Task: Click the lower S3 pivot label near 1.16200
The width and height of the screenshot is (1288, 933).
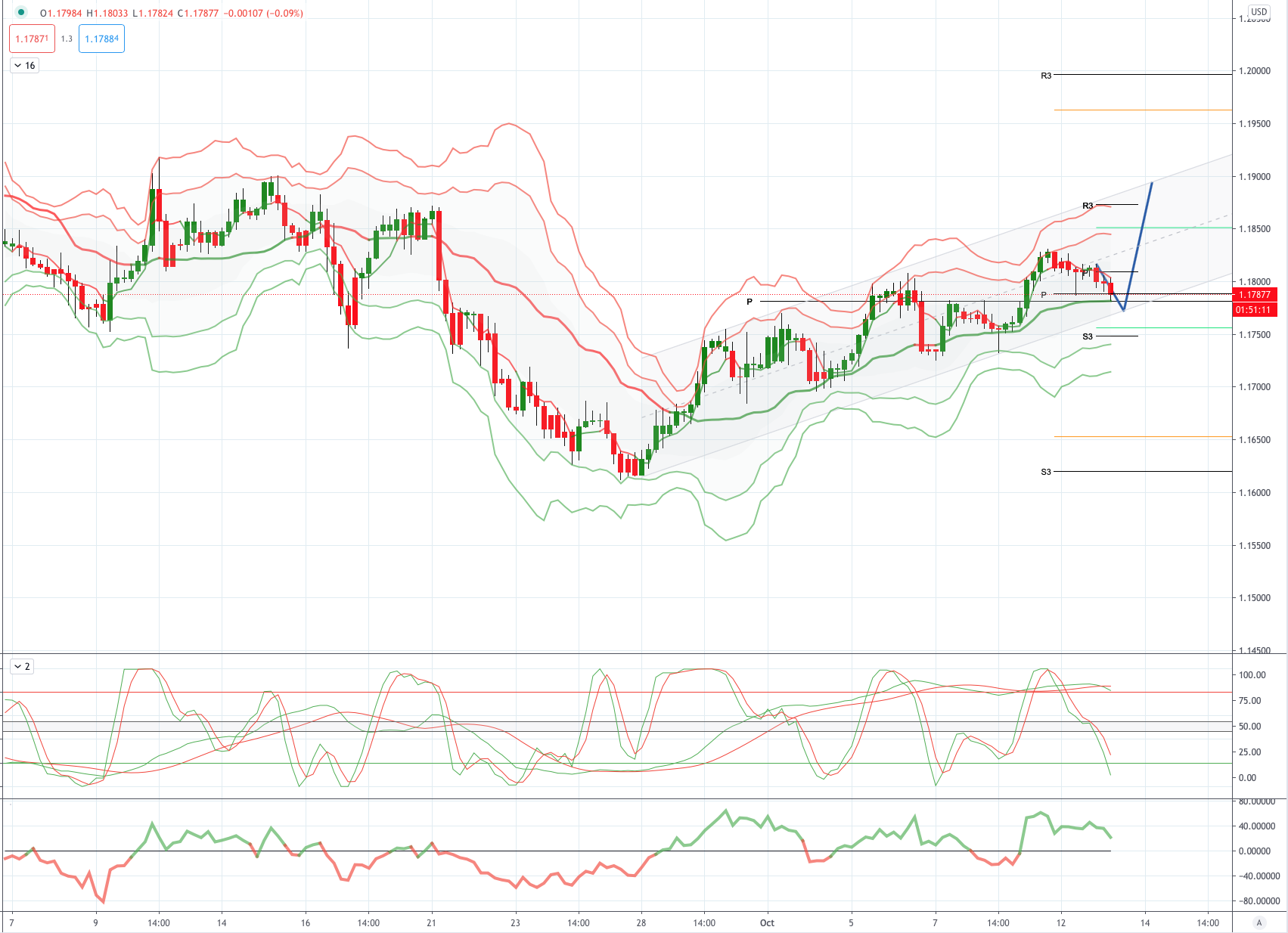Action: point(1046,472)
